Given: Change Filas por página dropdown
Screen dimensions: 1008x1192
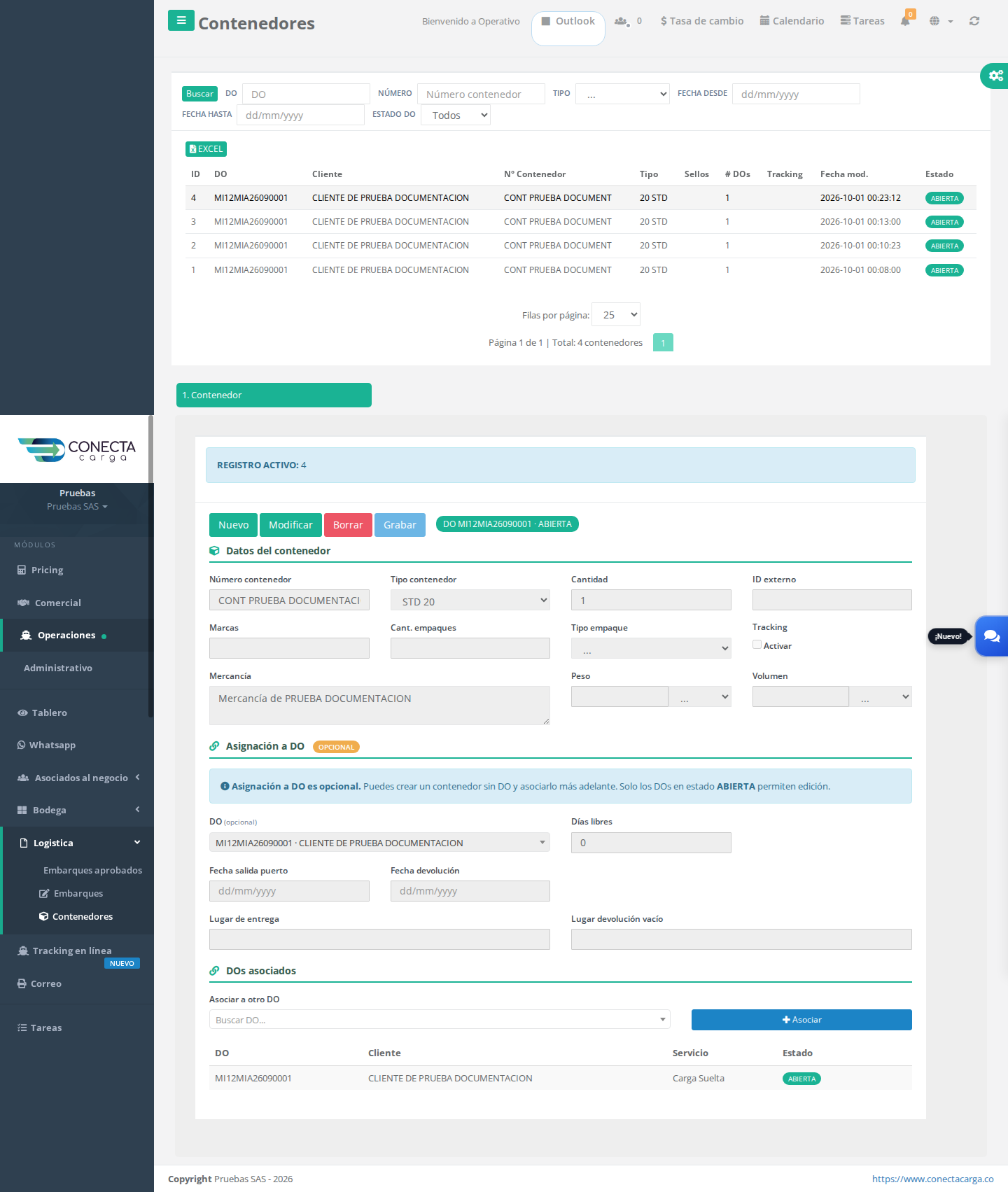Looking at the screenshot, I should [616, 314].
